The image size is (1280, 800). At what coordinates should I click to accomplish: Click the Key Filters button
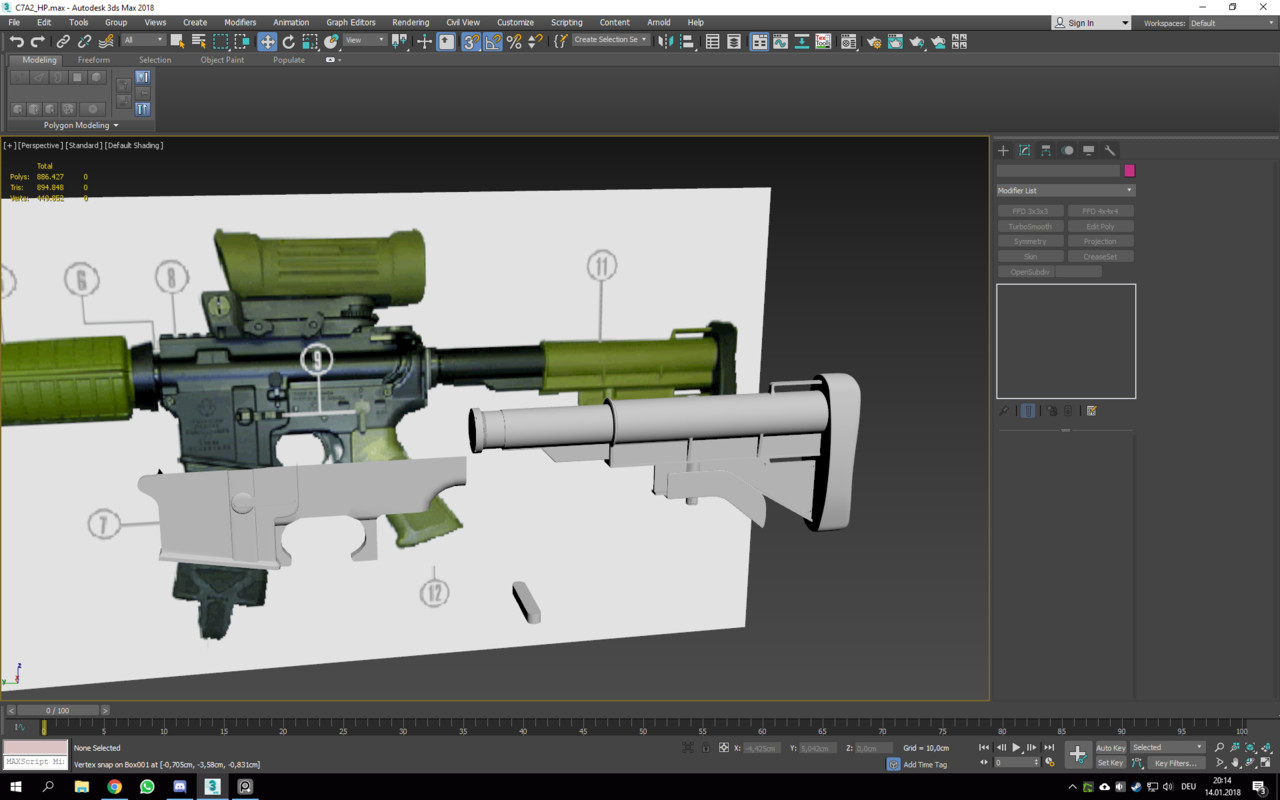click(1175, 763)
